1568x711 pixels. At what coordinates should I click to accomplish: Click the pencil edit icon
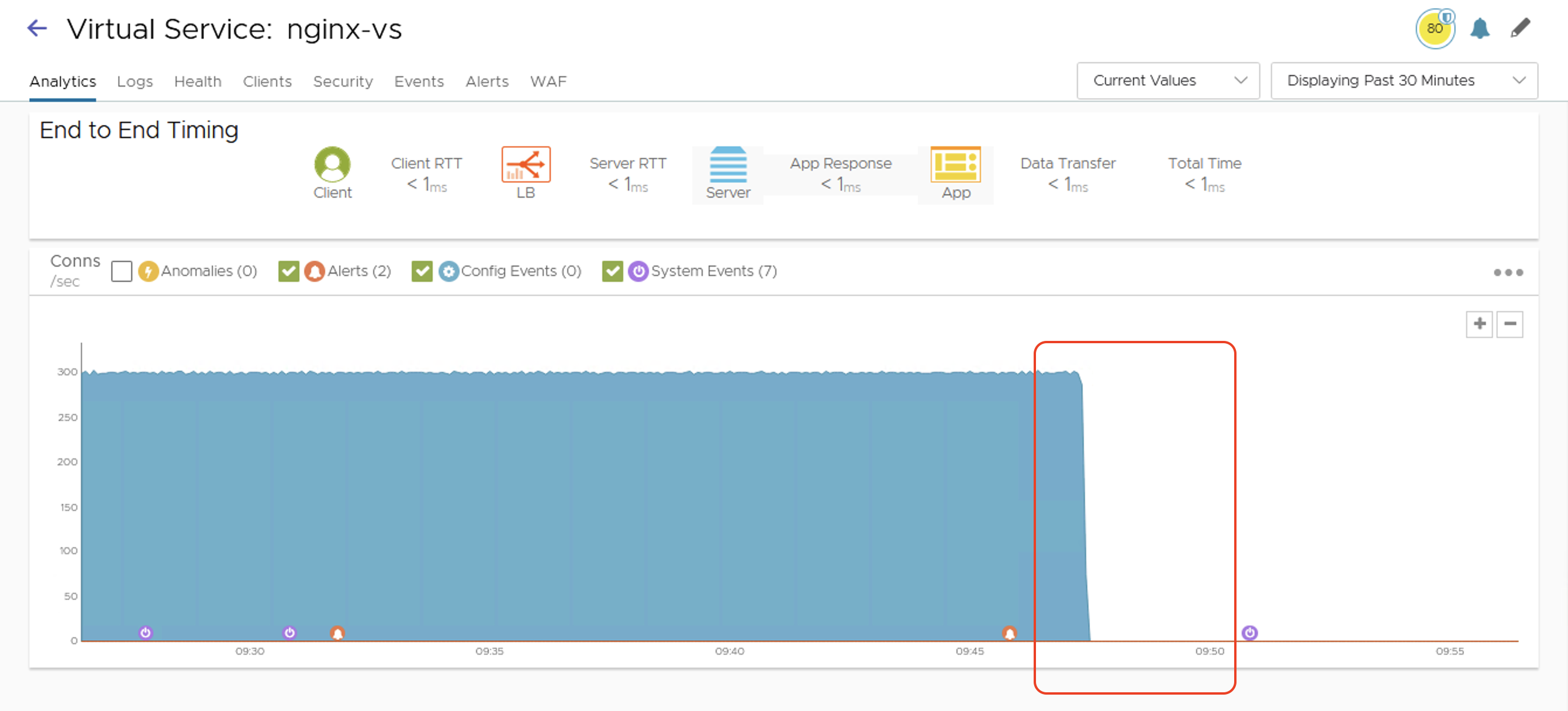pos(1520,28)
